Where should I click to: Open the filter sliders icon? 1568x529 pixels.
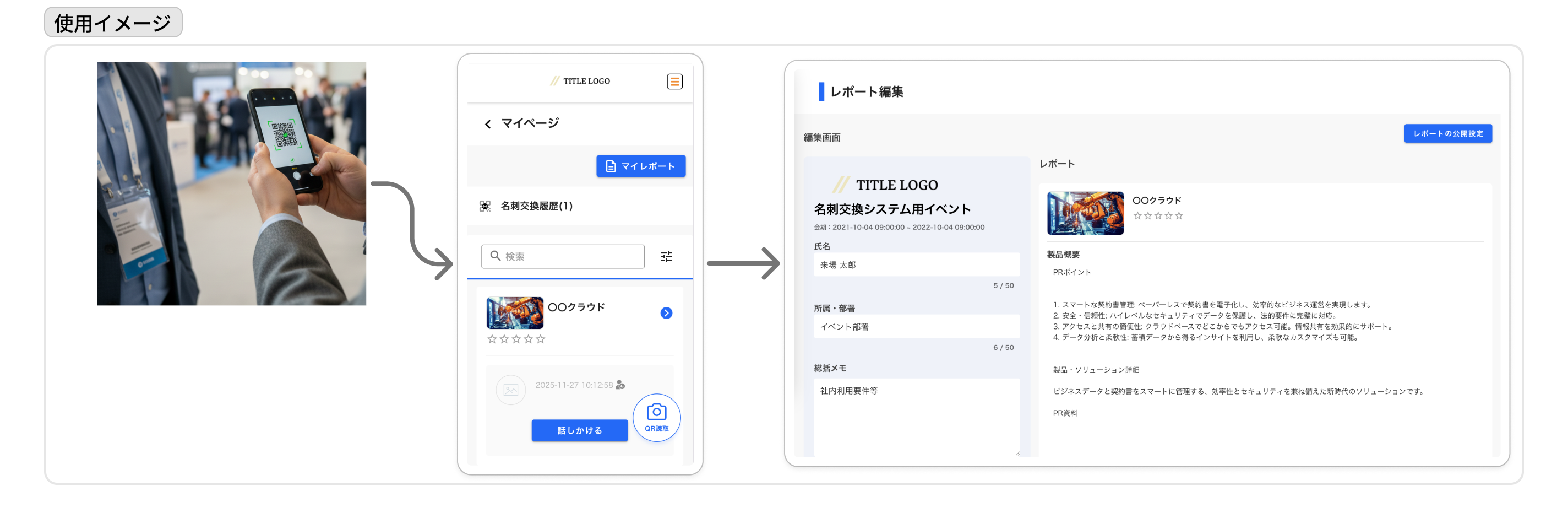click(667, 257)
